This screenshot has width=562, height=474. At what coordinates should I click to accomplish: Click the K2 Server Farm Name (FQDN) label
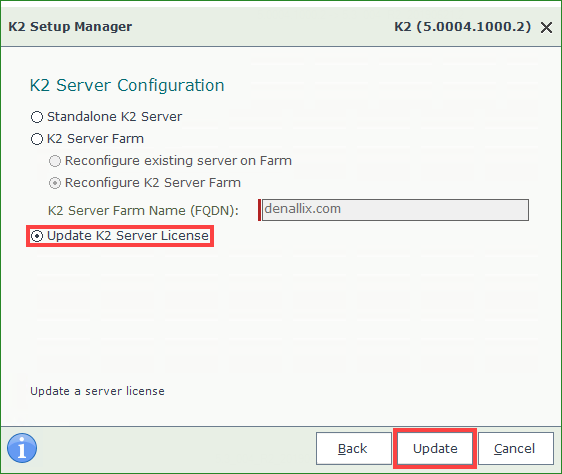(x=143, y=210)
